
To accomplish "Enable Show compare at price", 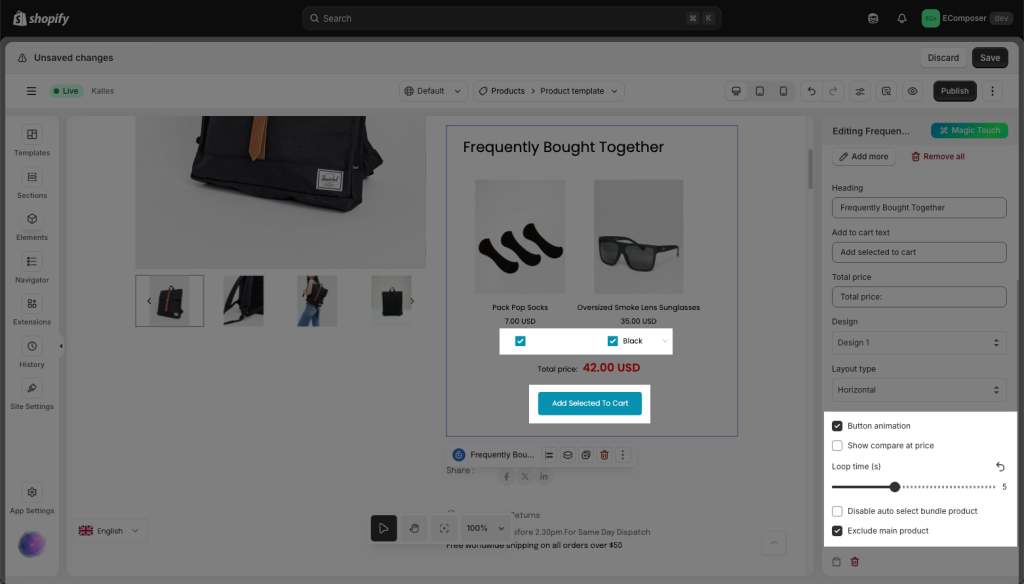I will click(837, 446).
